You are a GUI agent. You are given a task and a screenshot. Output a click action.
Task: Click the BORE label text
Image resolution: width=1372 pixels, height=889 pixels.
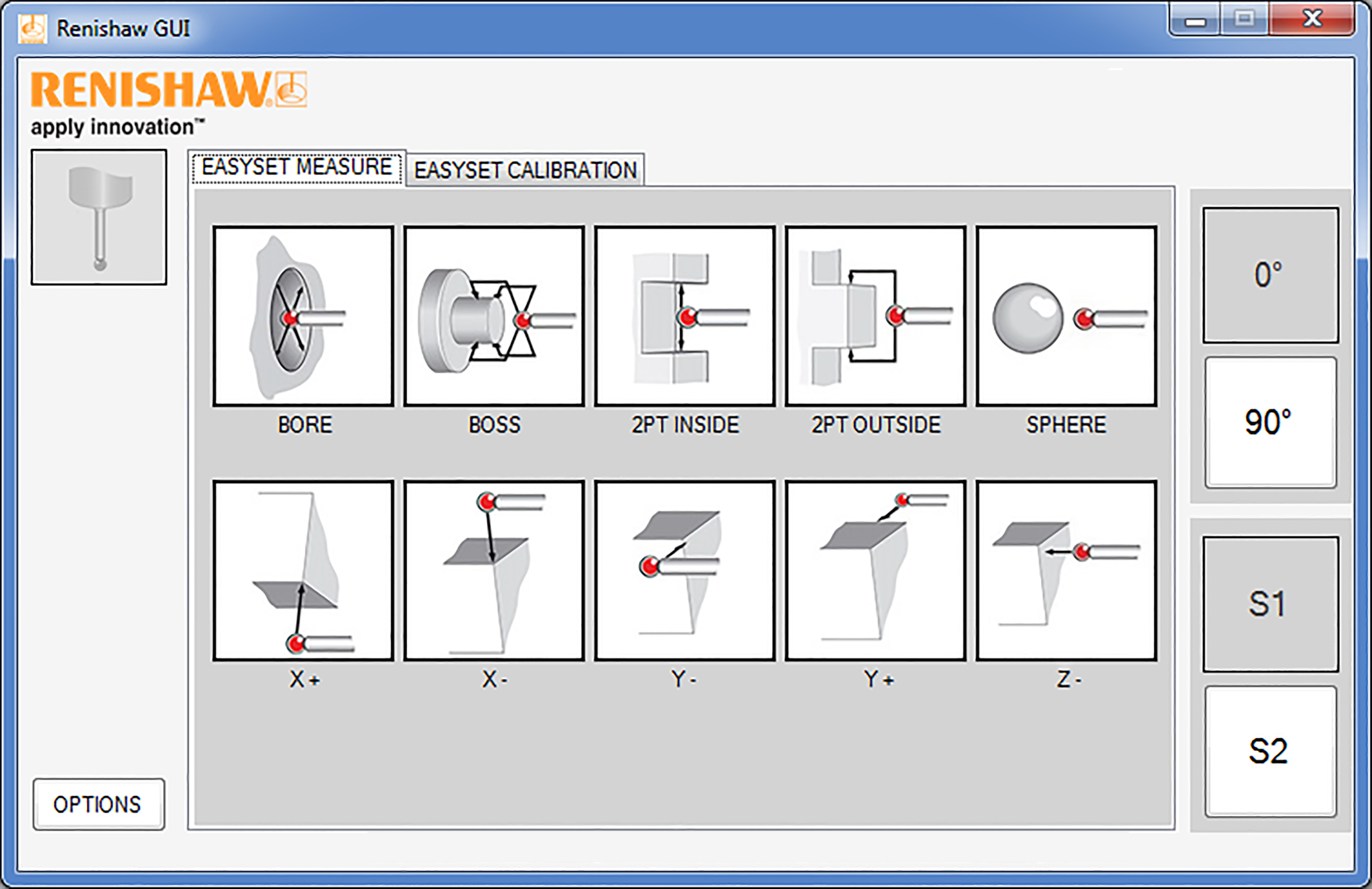pyautogui.click(x=305, y=425)
